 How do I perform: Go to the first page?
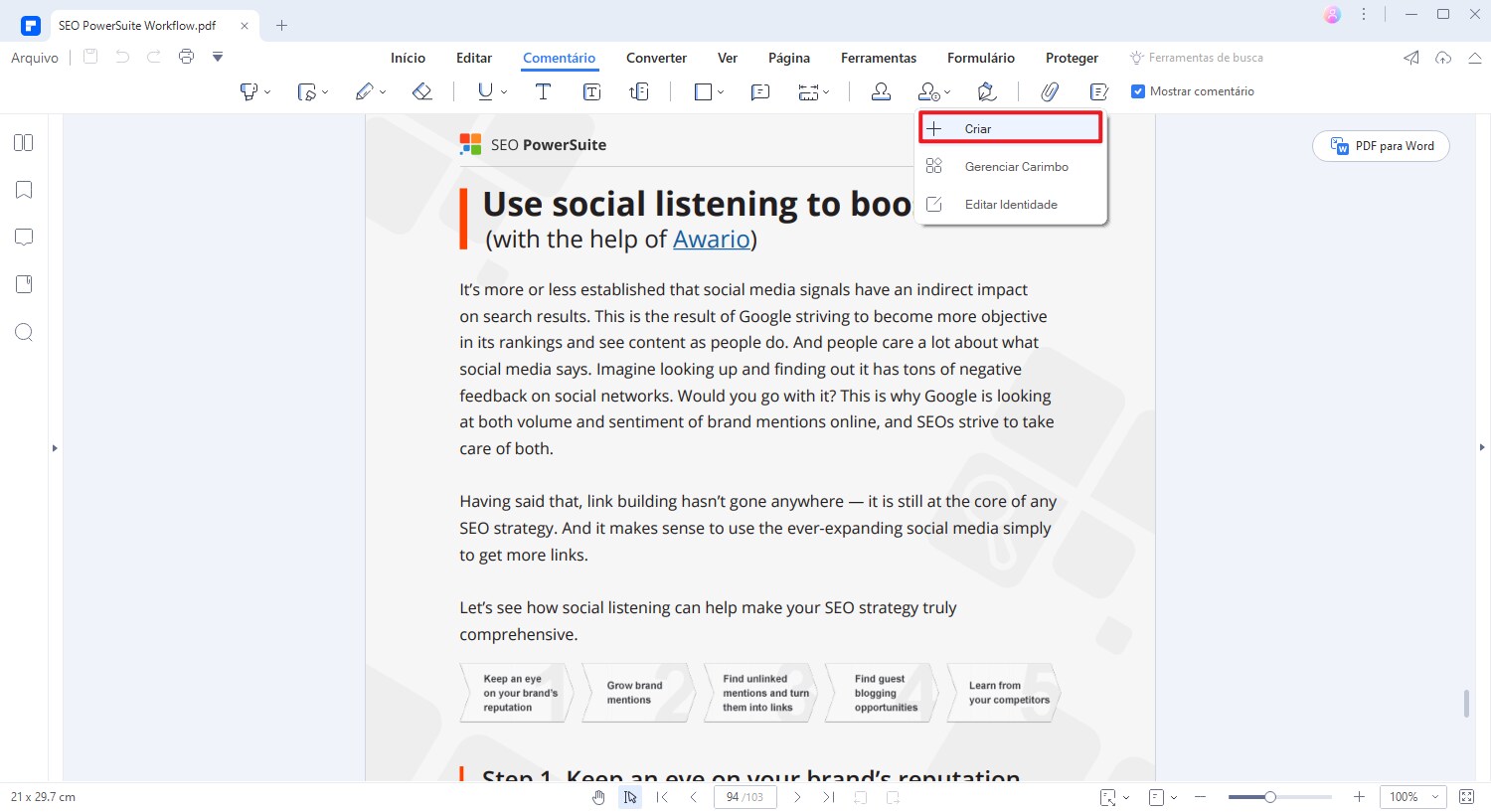pos(663,797)
